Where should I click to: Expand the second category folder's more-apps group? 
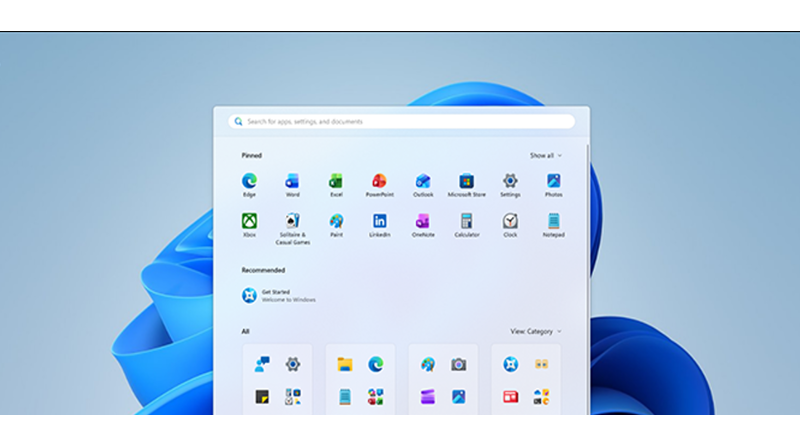[x=376, y=397]
